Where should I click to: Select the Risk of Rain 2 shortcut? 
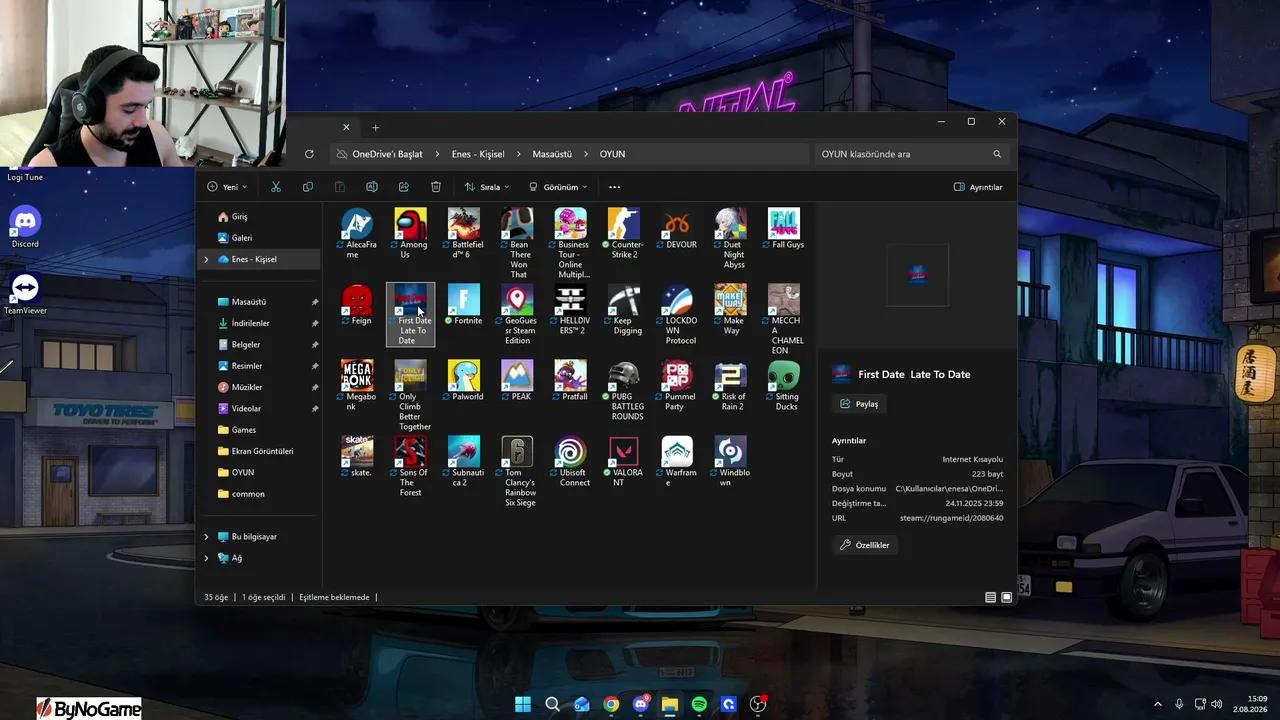click(x=731, y=386)
